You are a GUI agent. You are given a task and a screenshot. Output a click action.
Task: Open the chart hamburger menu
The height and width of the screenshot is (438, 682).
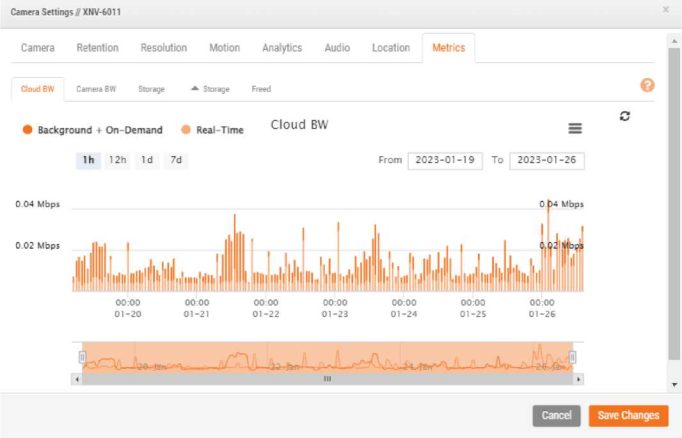(x=575, y=128)
